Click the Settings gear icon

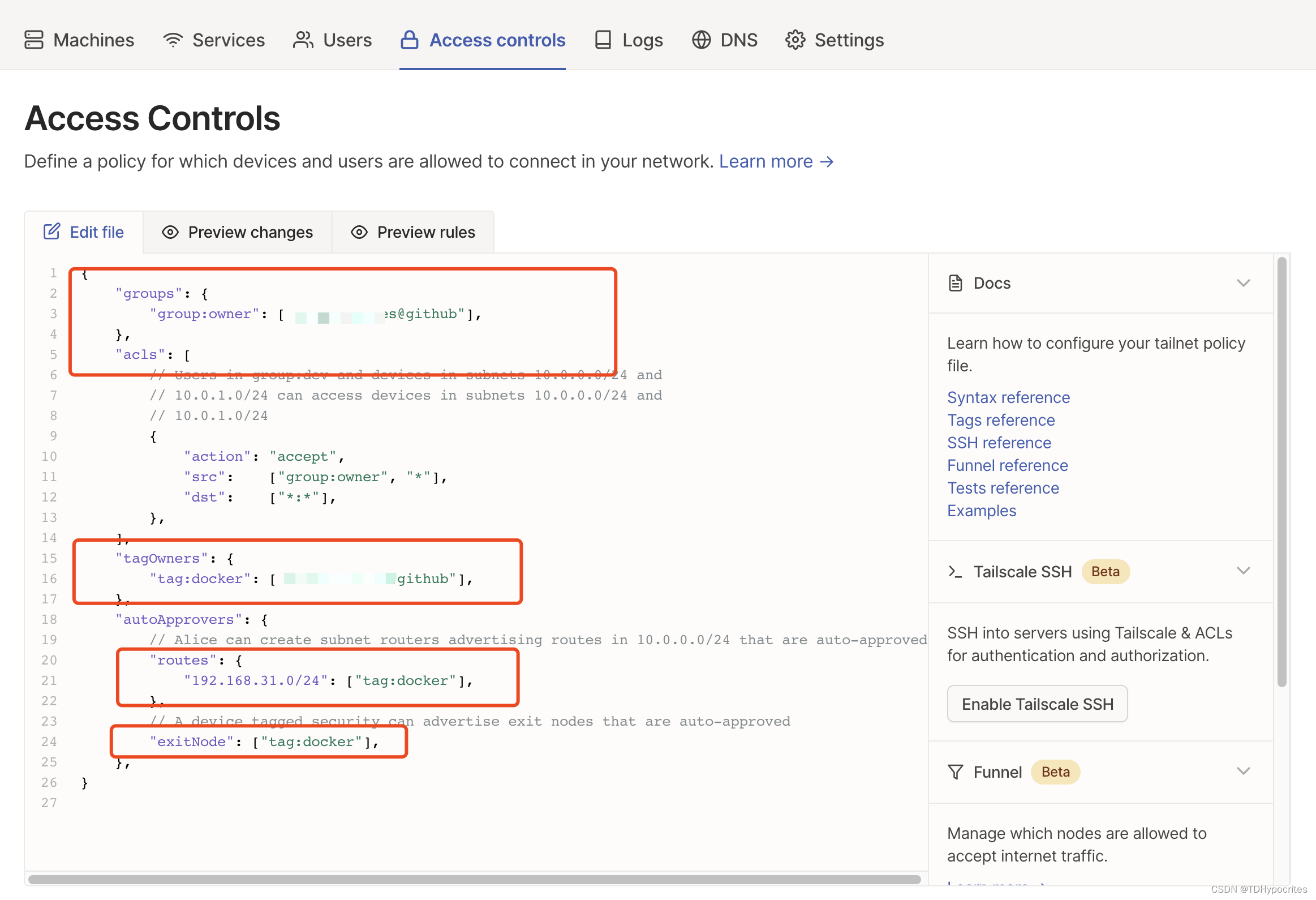pyautogui.click(x=795, y=40)
